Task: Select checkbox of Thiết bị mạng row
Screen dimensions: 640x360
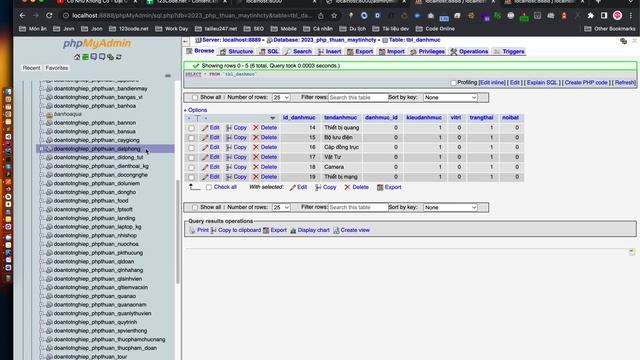Action: tap(191, 177)
